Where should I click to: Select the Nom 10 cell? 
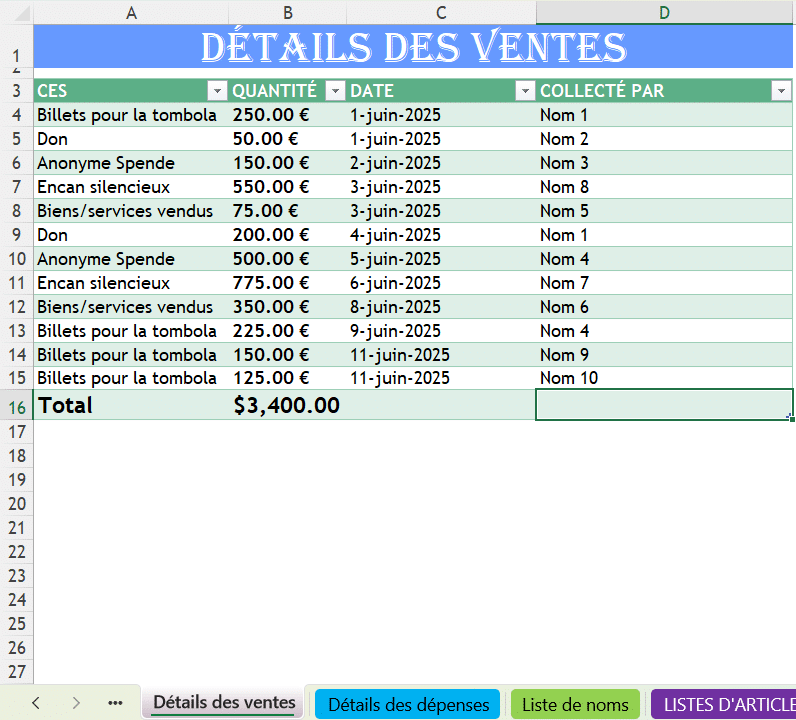pos(664,378)
